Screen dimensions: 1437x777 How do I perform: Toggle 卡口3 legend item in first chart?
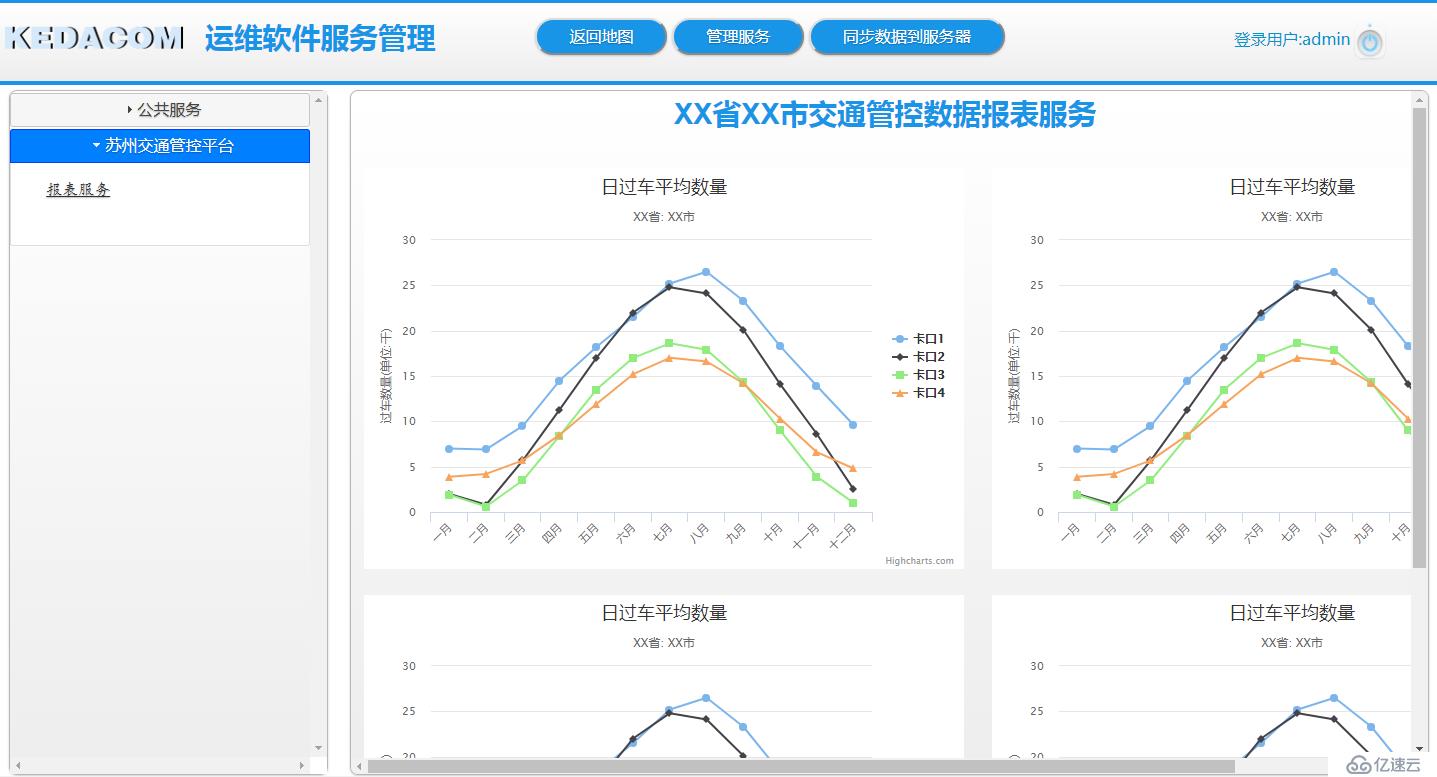[918, 375]
